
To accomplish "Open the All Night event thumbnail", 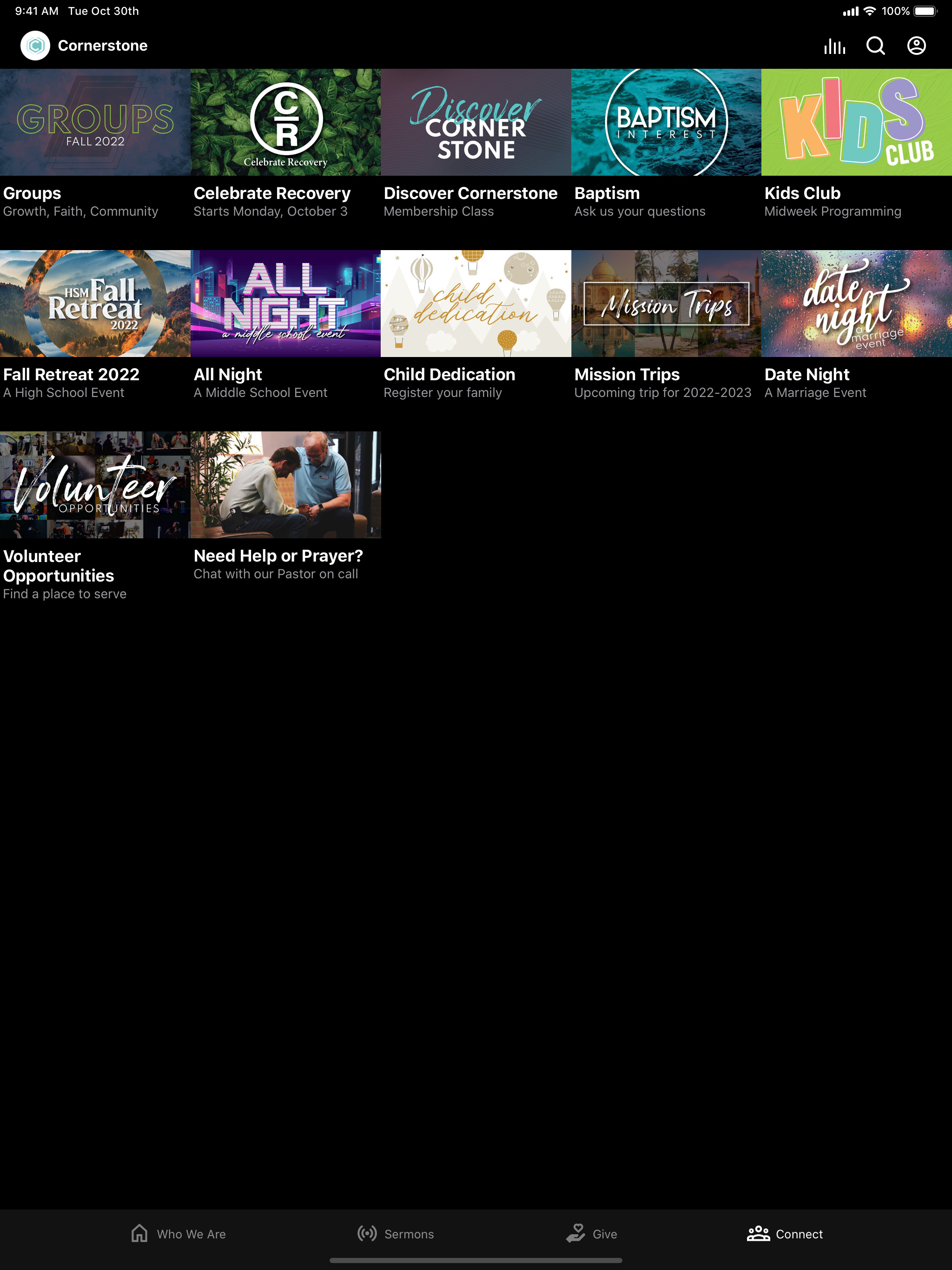I will 285,304.
